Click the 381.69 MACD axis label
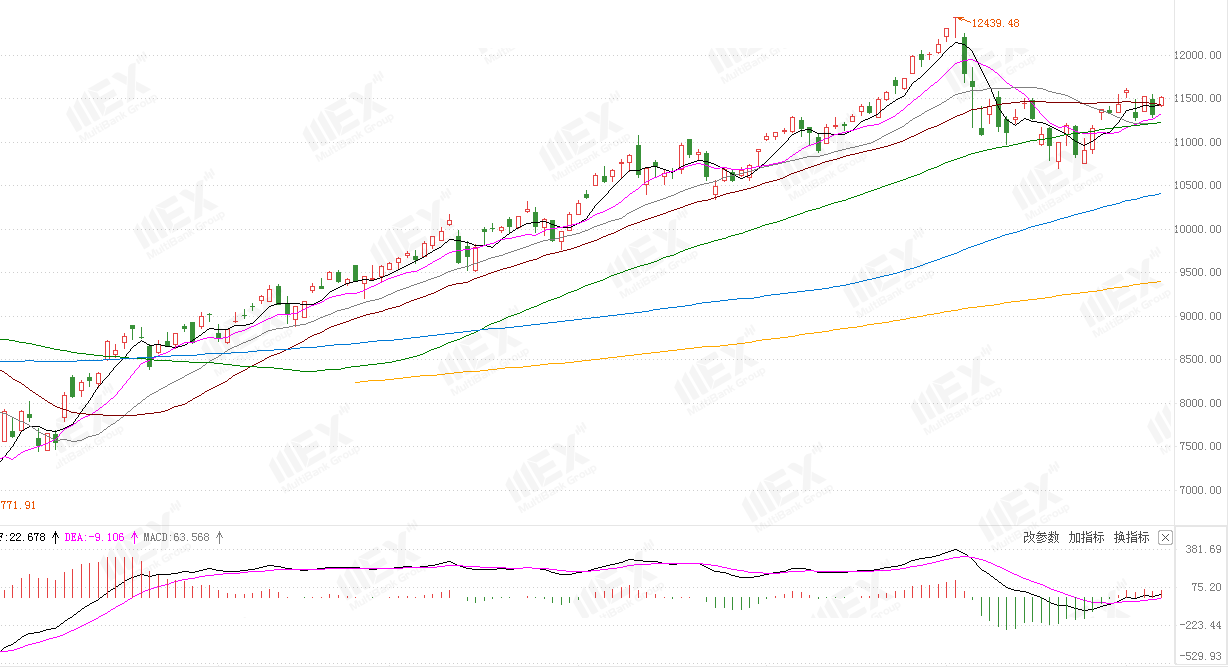 (1202, 550)
